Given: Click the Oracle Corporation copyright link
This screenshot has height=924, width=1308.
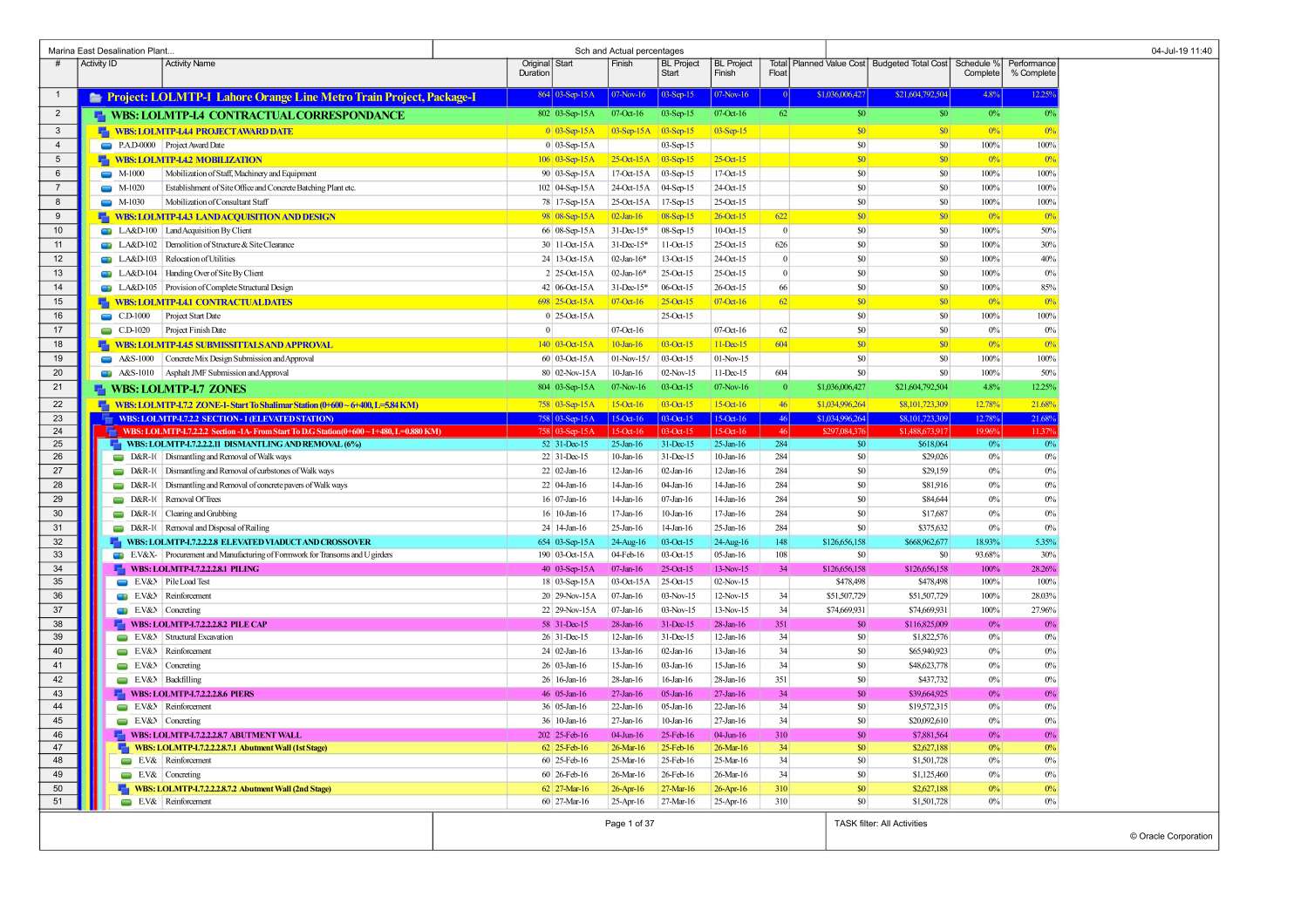Looking at the screenshot, I should coord(1172,836).
